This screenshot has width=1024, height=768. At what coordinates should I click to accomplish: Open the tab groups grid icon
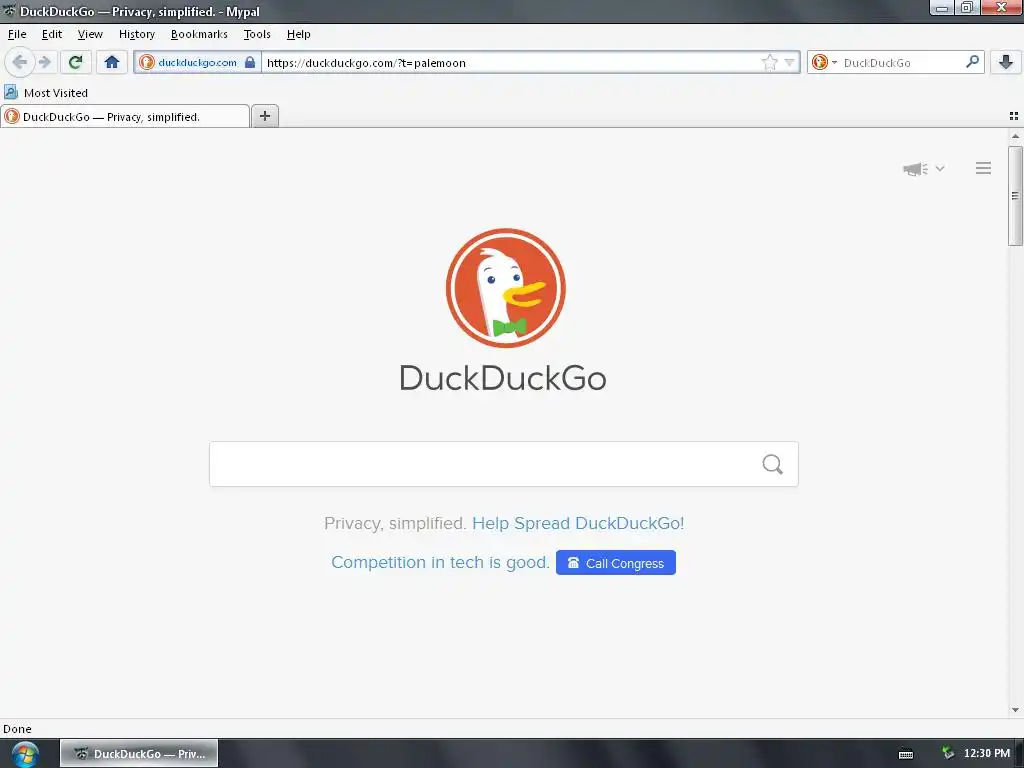coord(1014,116)
